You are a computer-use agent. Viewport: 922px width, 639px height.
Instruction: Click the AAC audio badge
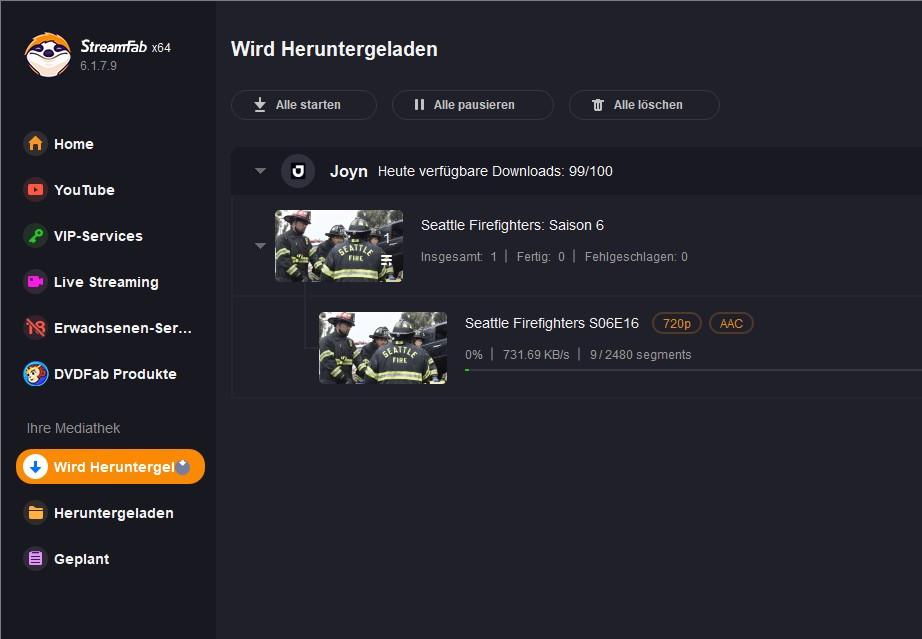point(731,323)
